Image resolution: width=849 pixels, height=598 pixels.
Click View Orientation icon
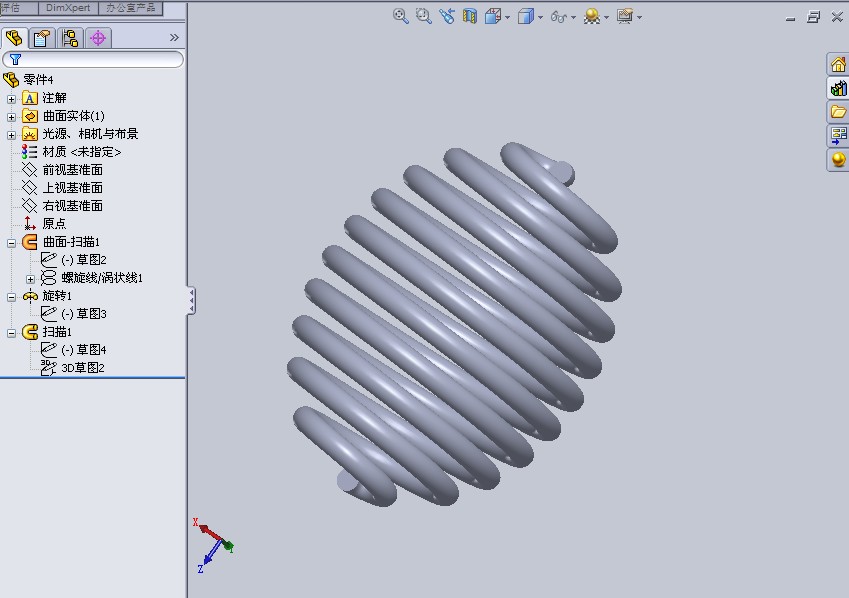point(493,17)
